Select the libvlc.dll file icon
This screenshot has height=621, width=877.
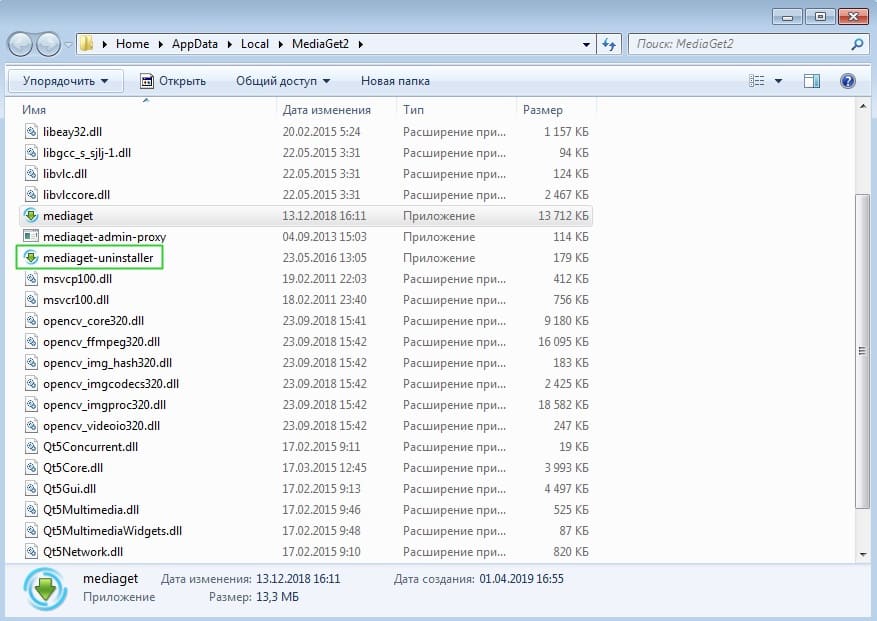31,174
